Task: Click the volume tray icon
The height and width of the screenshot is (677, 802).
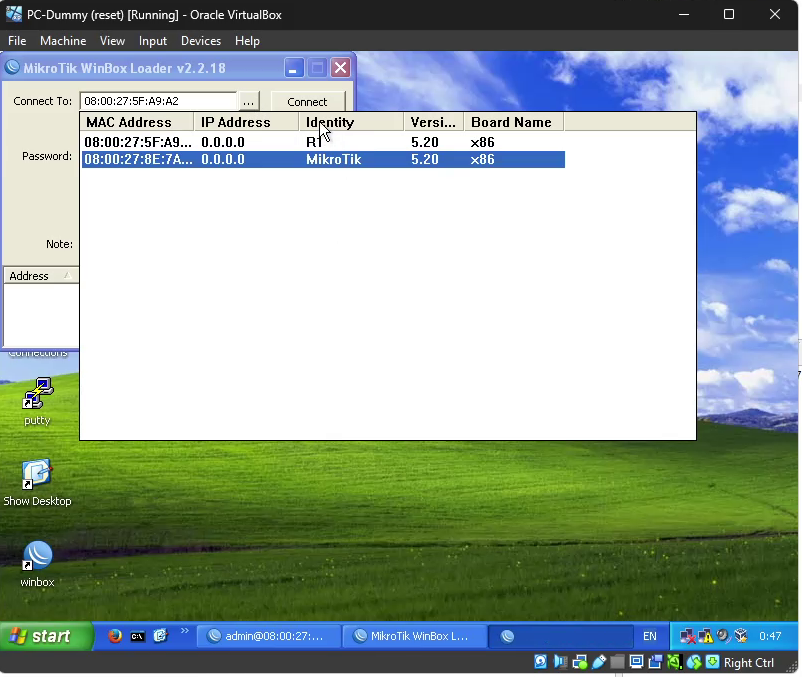Action: pyautogui.click(x=723, y=636)
